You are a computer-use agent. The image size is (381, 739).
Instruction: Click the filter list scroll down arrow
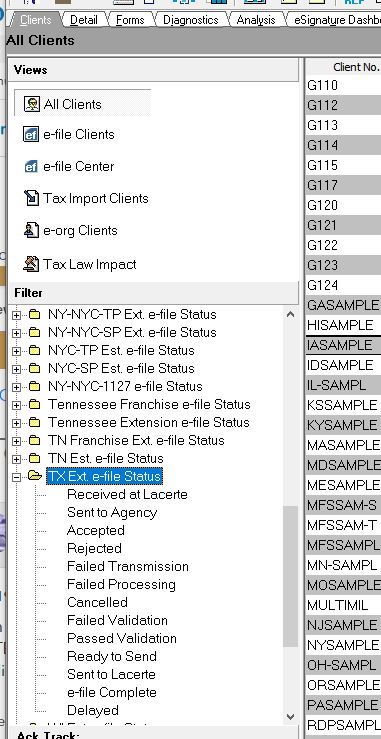click(x=290, y=717)
